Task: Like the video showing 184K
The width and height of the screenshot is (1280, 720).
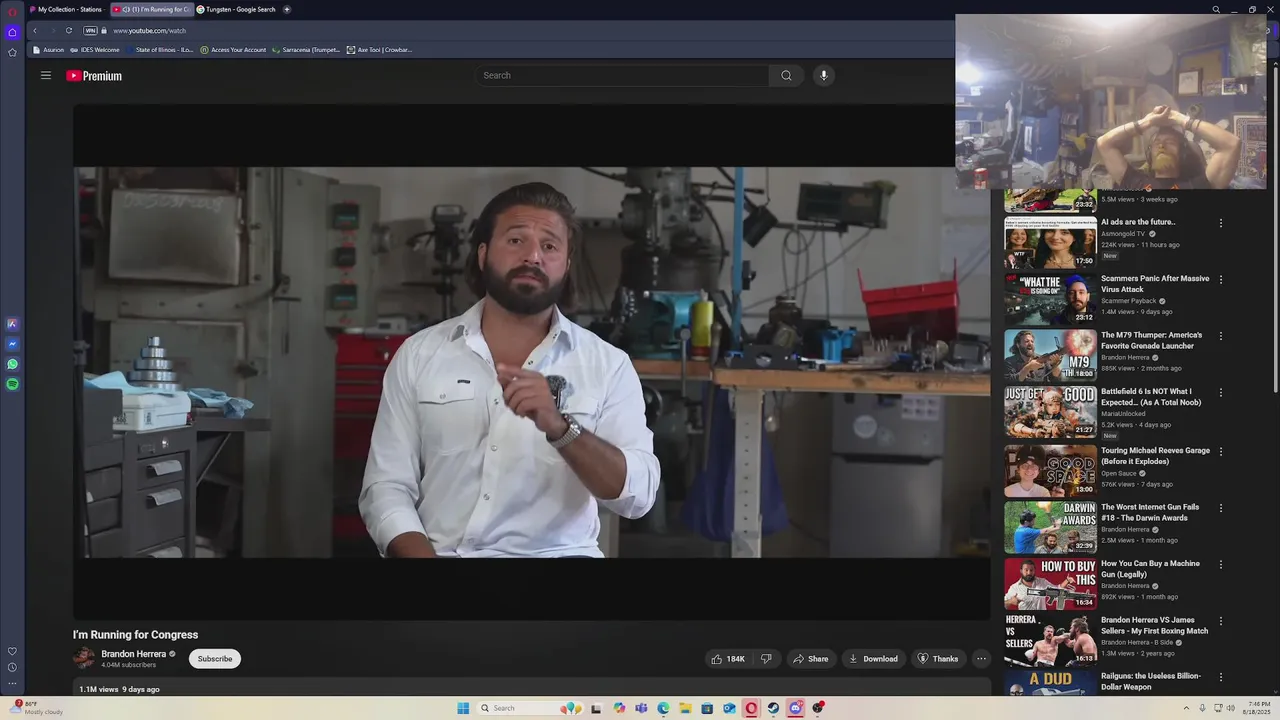Action: 728,659
